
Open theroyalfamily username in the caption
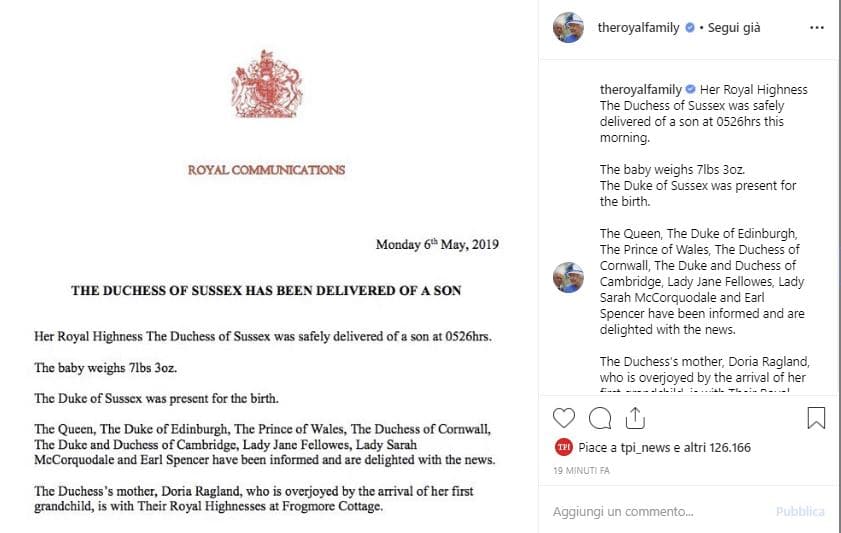tap(640, 89)
